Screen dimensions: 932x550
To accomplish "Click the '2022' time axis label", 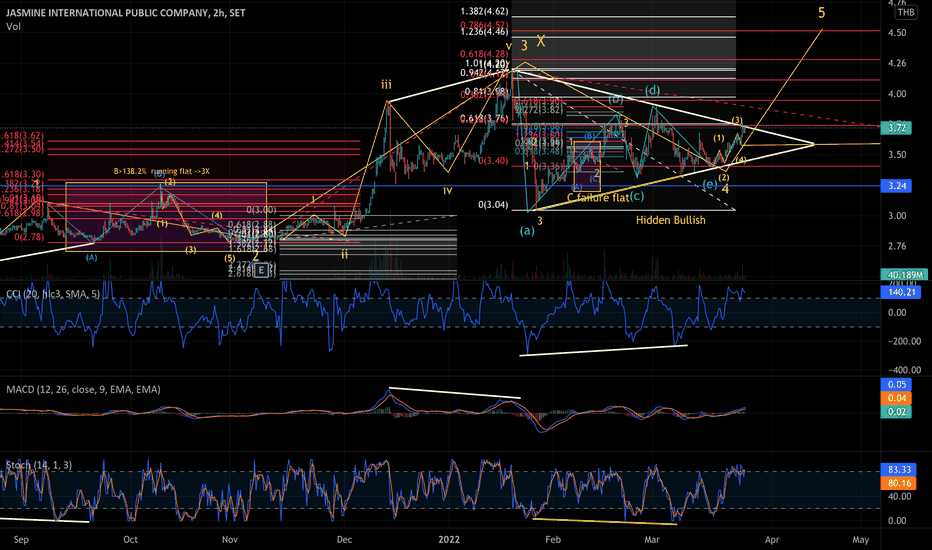I will (449, 540).
